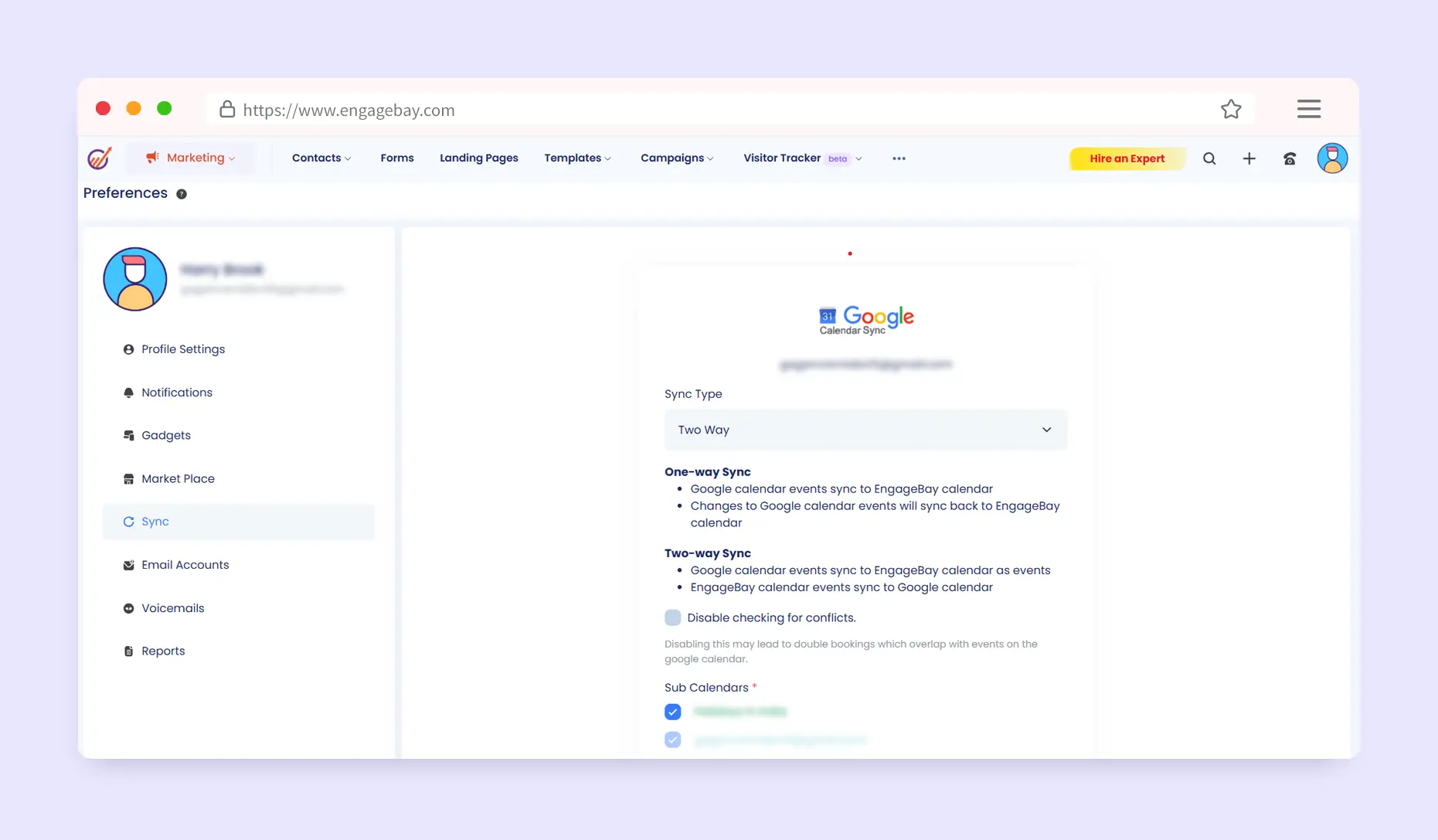
Task: Expand the Contacts menu
Action: coord(321,158)
